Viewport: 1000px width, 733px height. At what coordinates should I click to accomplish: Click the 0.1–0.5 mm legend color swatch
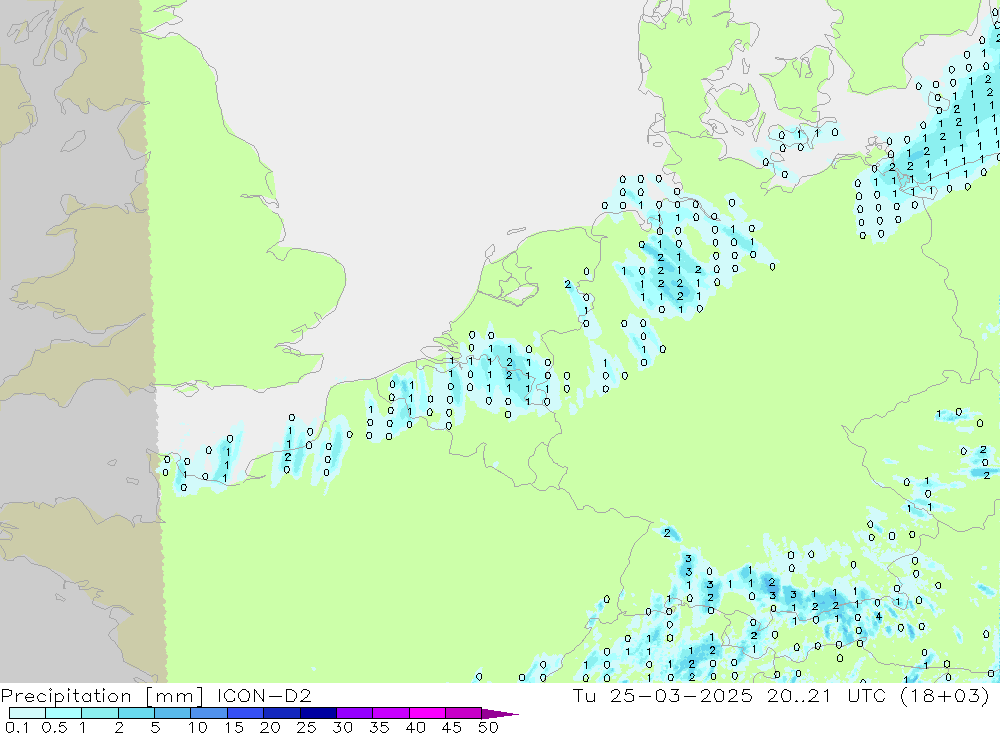(27, 713)
